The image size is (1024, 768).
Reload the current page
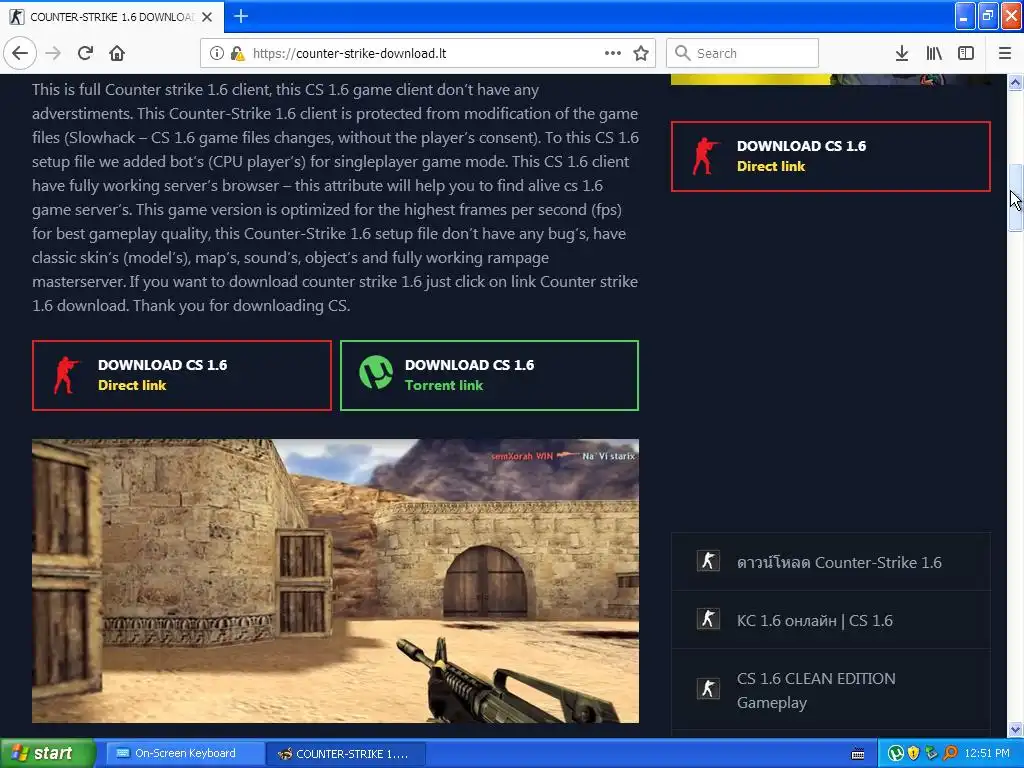pyautogui.click(x=85, y=53)
